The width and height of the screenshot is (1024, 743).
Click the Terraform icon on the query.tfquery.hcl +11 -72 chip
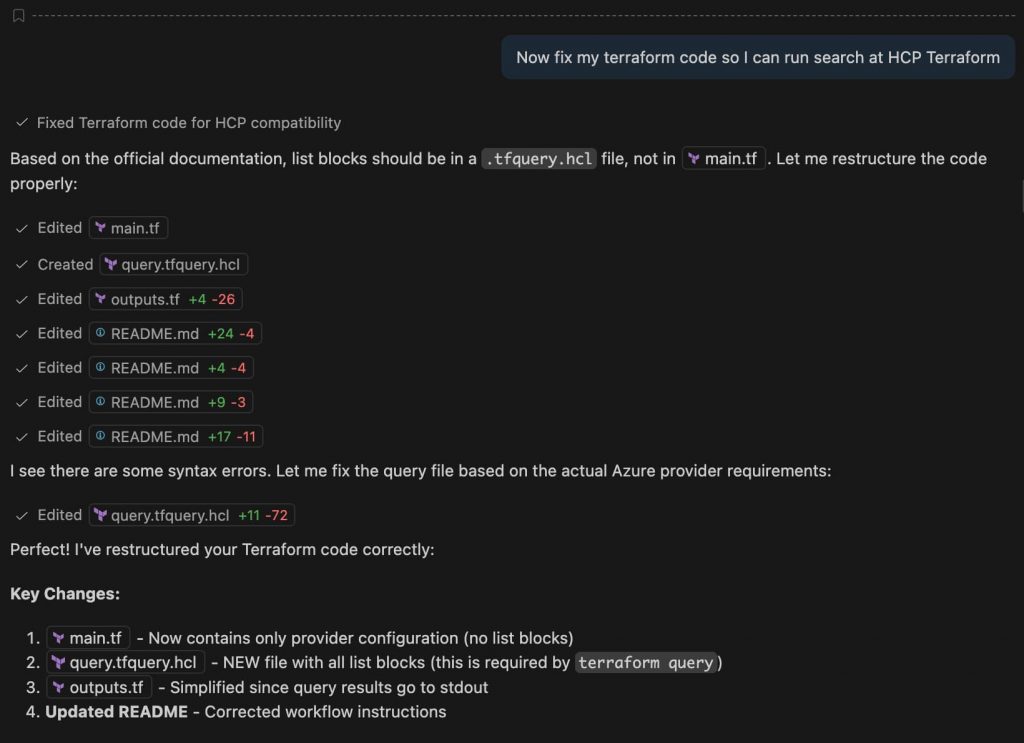tap(100, 515)
